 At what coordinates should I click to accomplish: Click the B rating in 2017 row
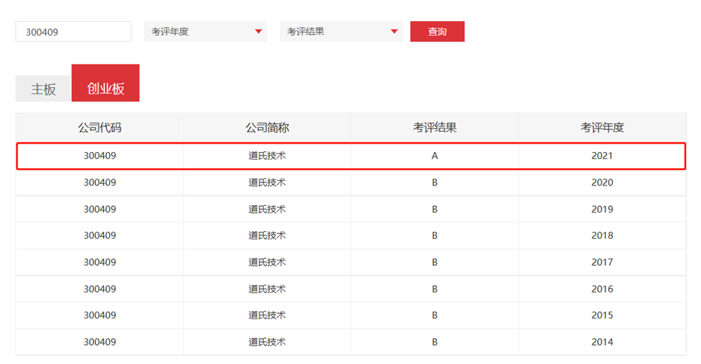435,262
